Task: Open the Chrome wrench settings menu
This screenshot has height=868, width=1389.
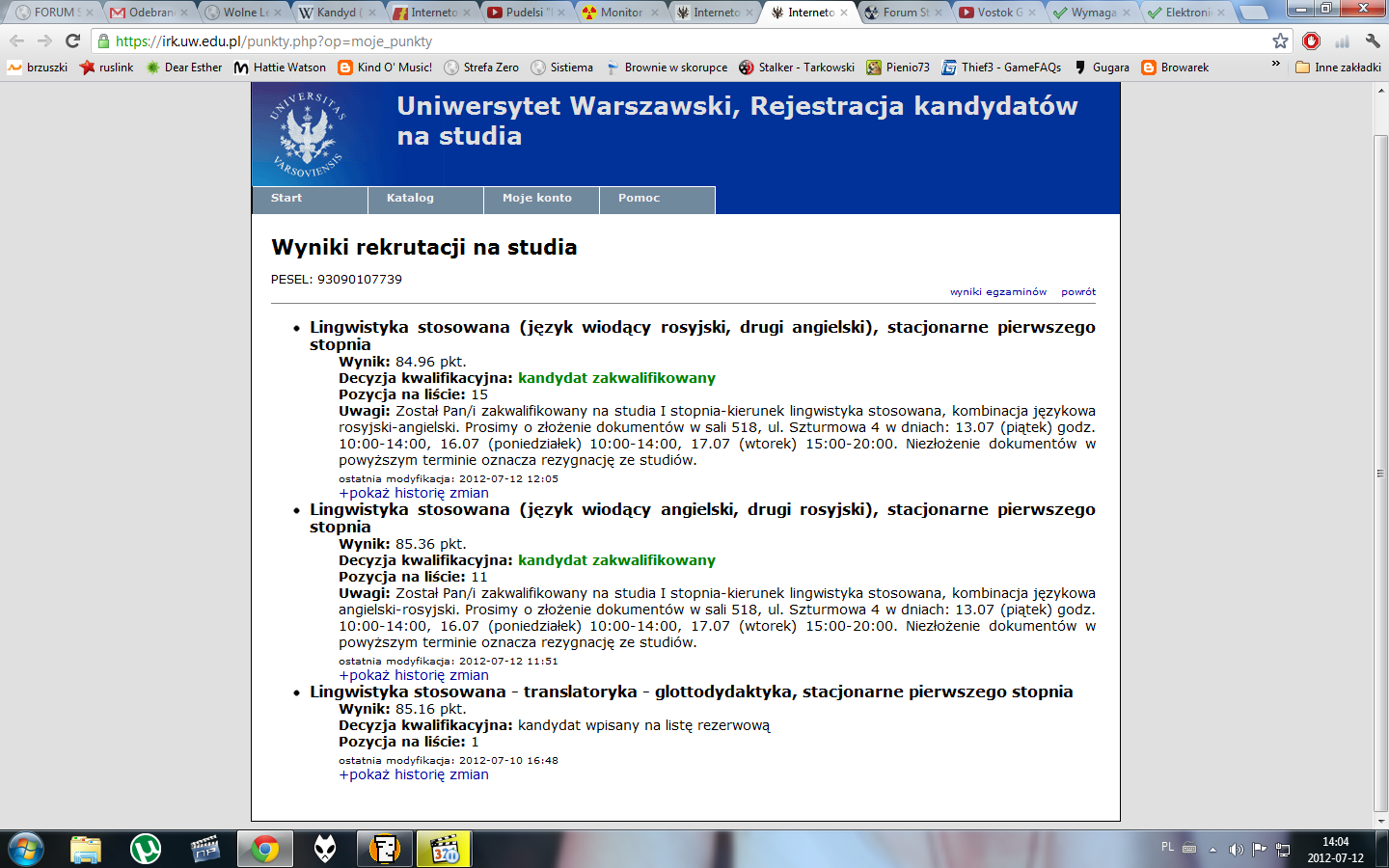Action: (1372, 41)
